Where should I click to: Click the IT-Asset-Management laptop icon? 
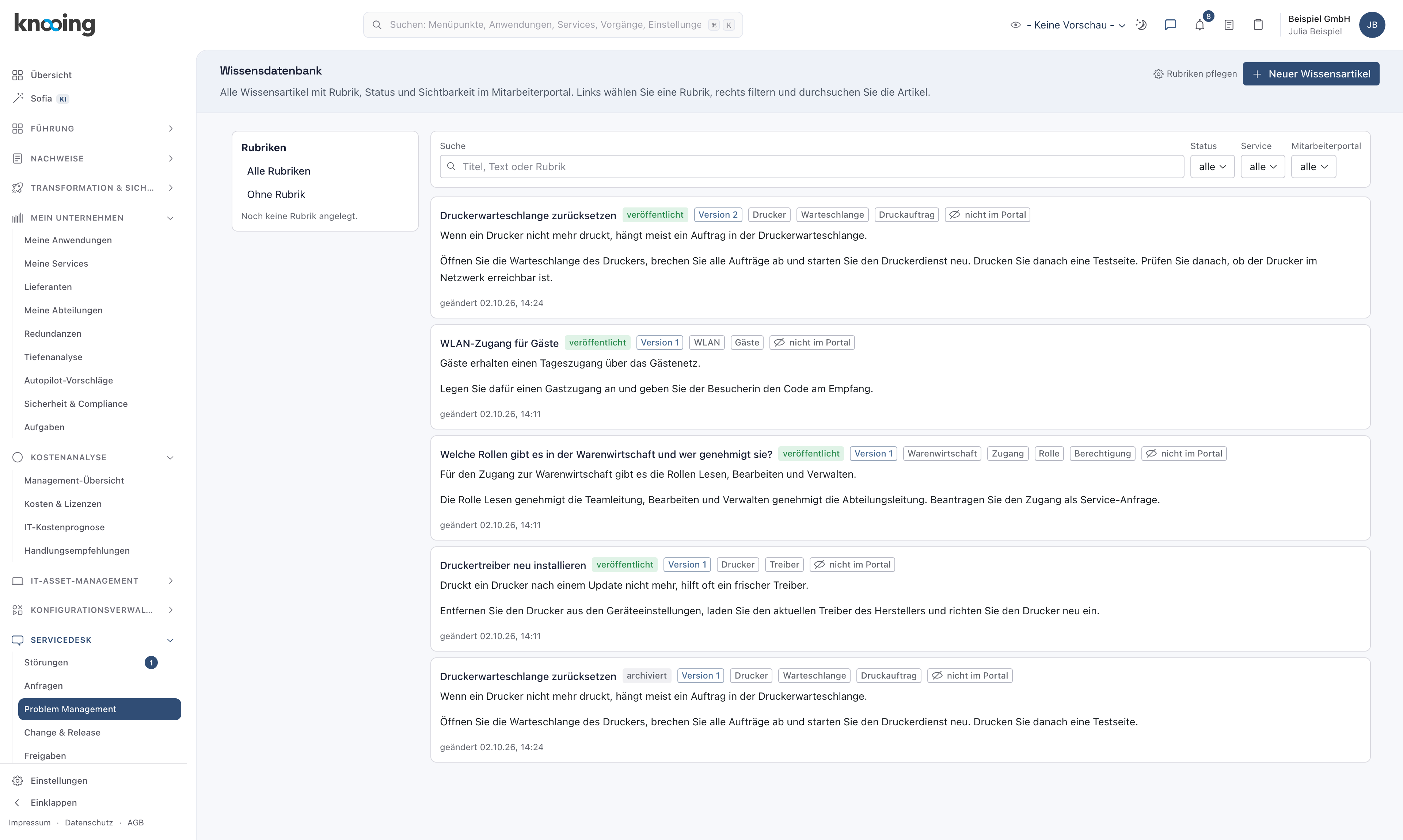(x=18, y=581)
